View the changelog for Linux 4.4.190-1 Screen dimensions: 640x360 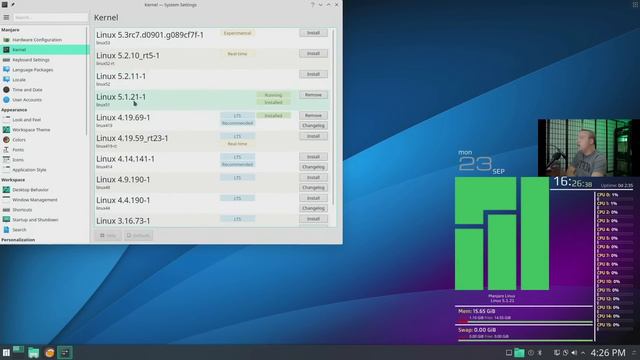pyautogui.click(x=313, y=209)
